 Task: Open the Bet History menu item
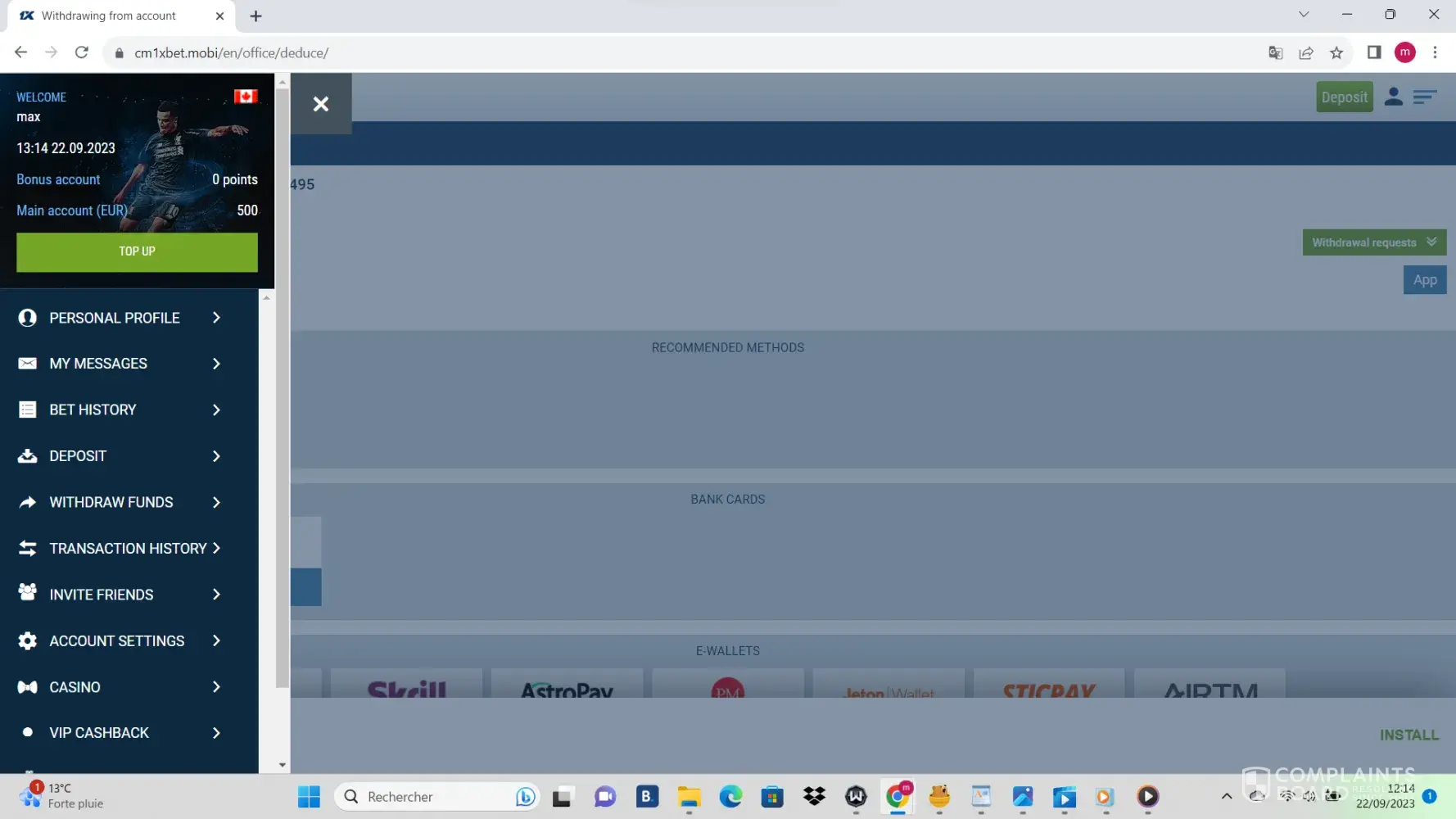pos(93,409)
